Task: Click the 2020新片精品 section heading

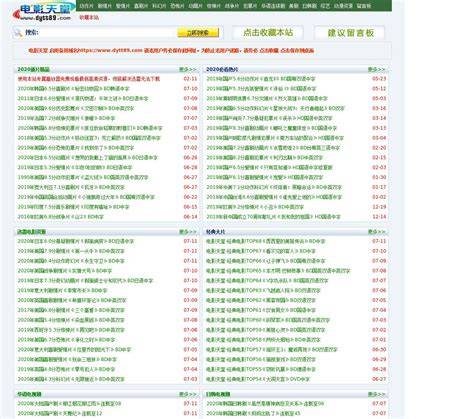Action: tap(33, 69)
